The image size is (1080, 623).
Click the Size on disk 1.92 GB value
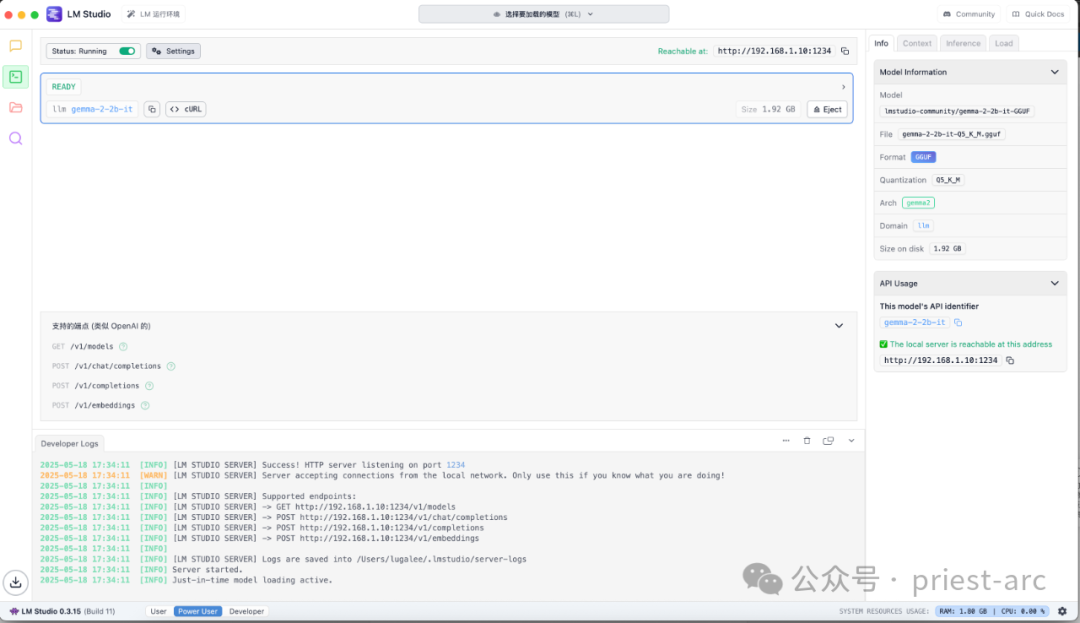click(x=947, y=249)
